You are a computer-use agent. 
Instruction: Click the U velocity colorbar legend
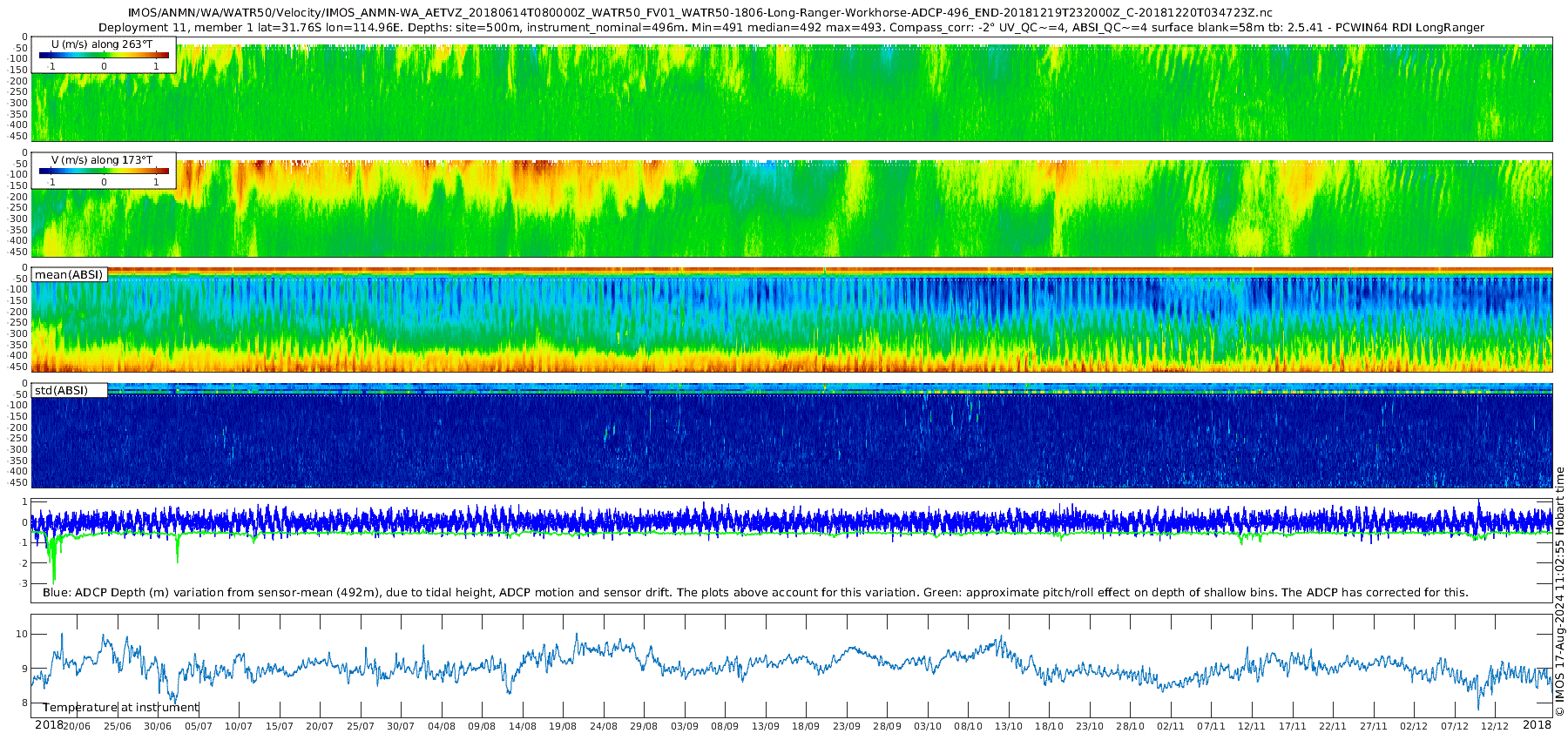click(x=104, y=55)
